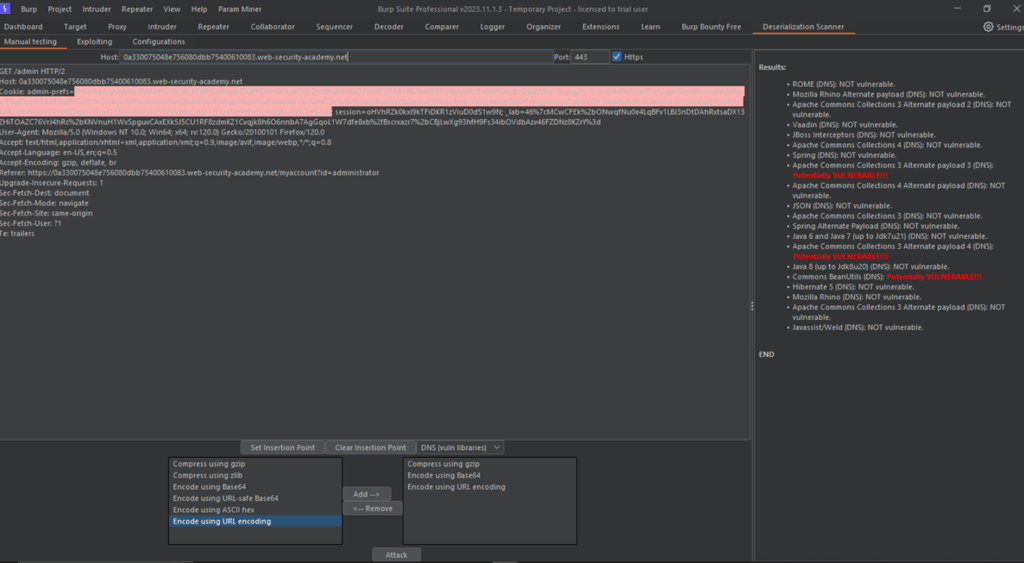This screenshot has width=1024, height=563.
Task: Select 'Encode using URL encoding' in applied list
Action: pos(490,487)
